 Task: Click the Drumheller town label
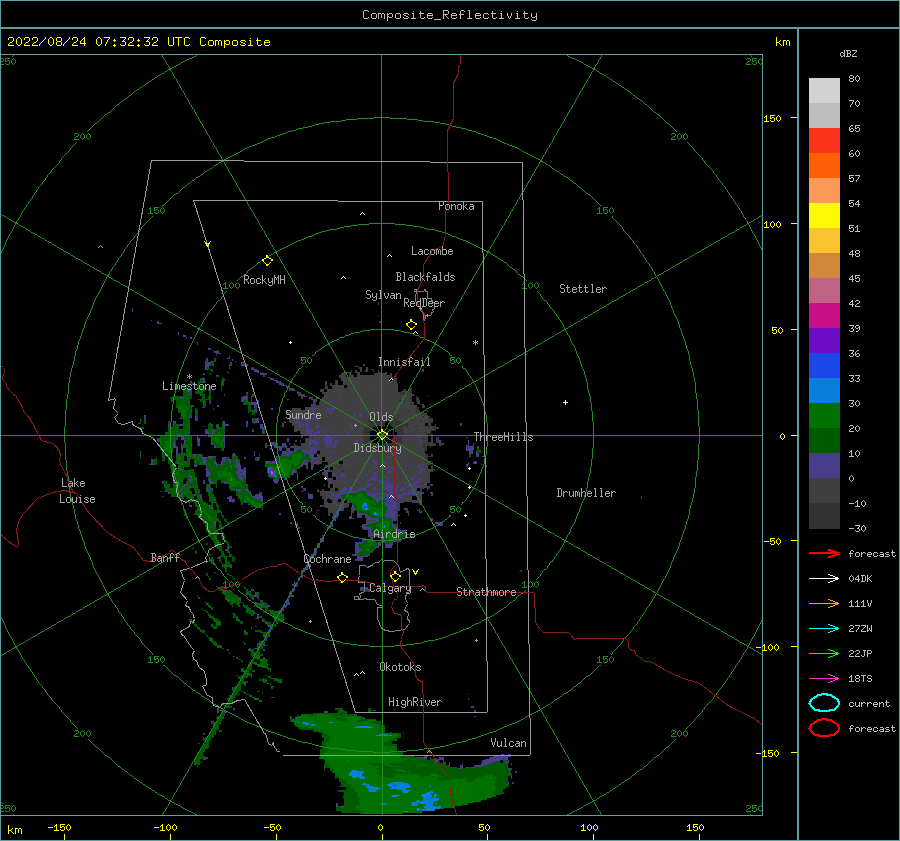click(x=586, y=493)
